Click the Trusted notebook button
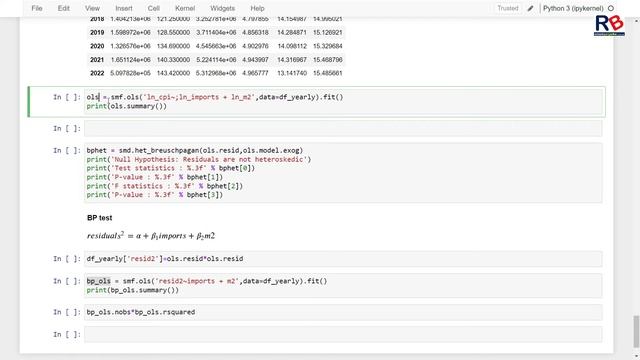The image size is (640, 360). (507, 8)
